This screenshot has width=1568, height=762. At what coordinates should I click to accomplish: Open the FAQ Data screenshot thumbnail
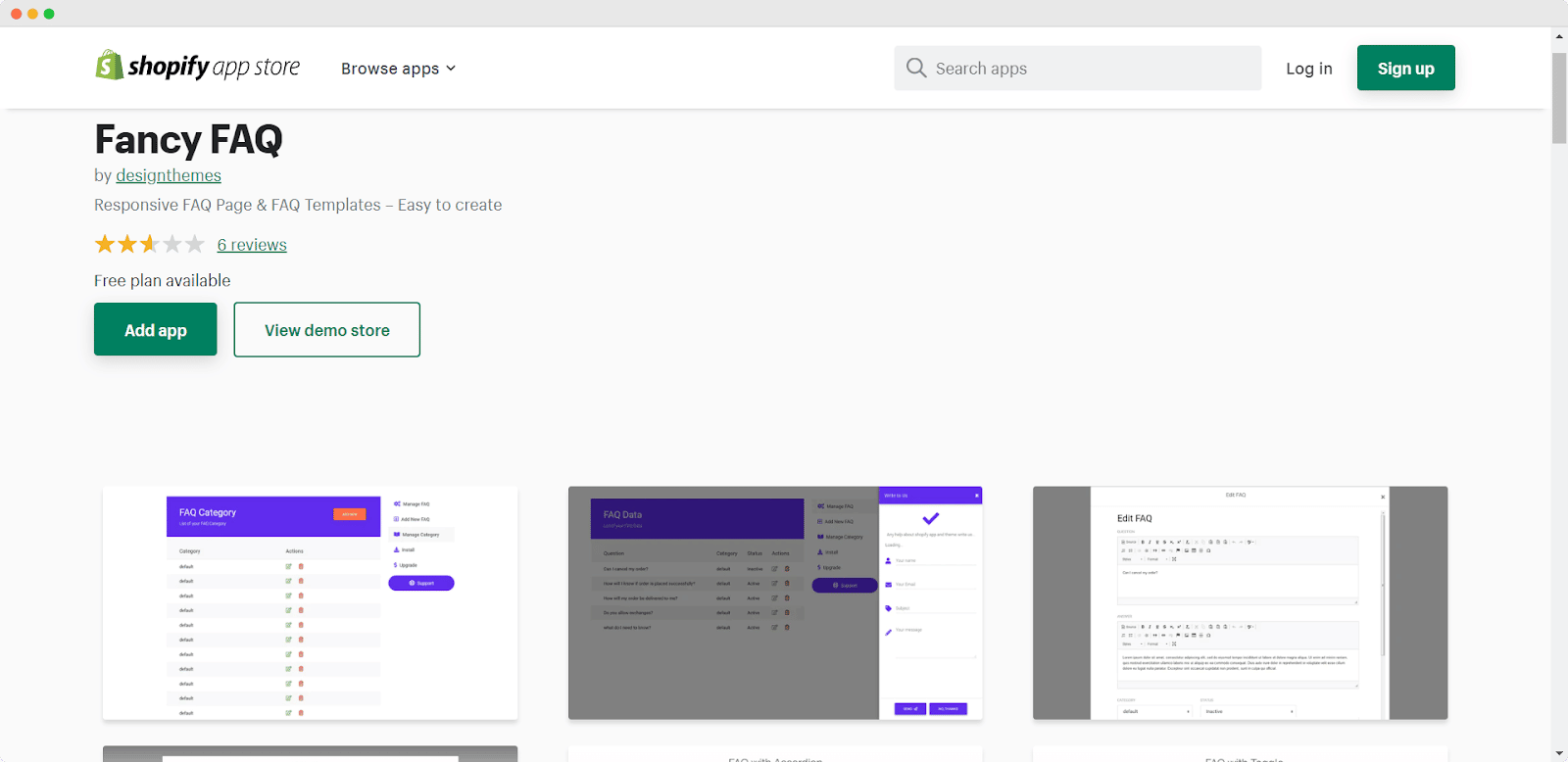[x=775, y=603]
